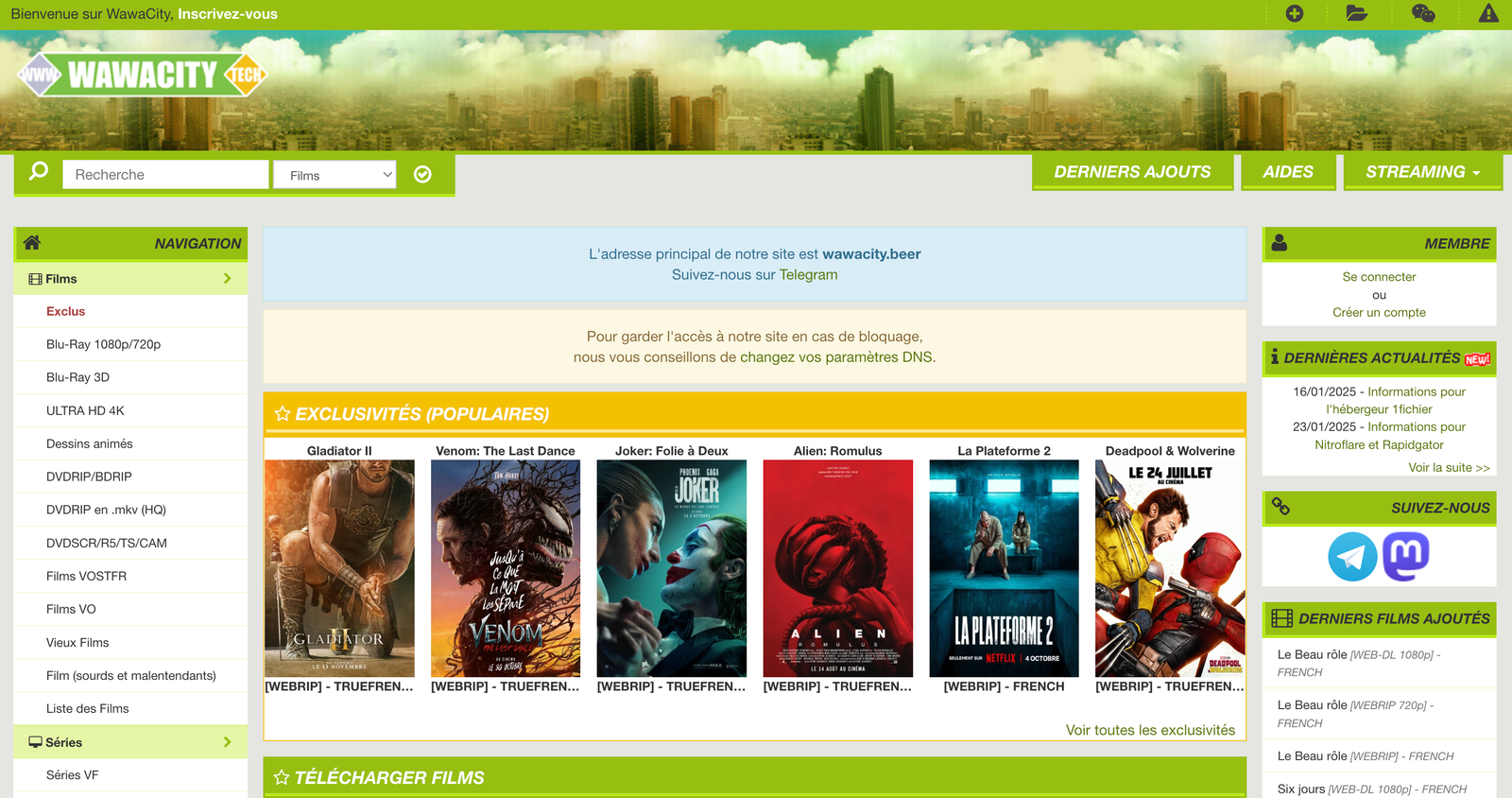
Task: Select Blu-Ray 1080p/720p in navigation
Action: (x=103, y=344)
